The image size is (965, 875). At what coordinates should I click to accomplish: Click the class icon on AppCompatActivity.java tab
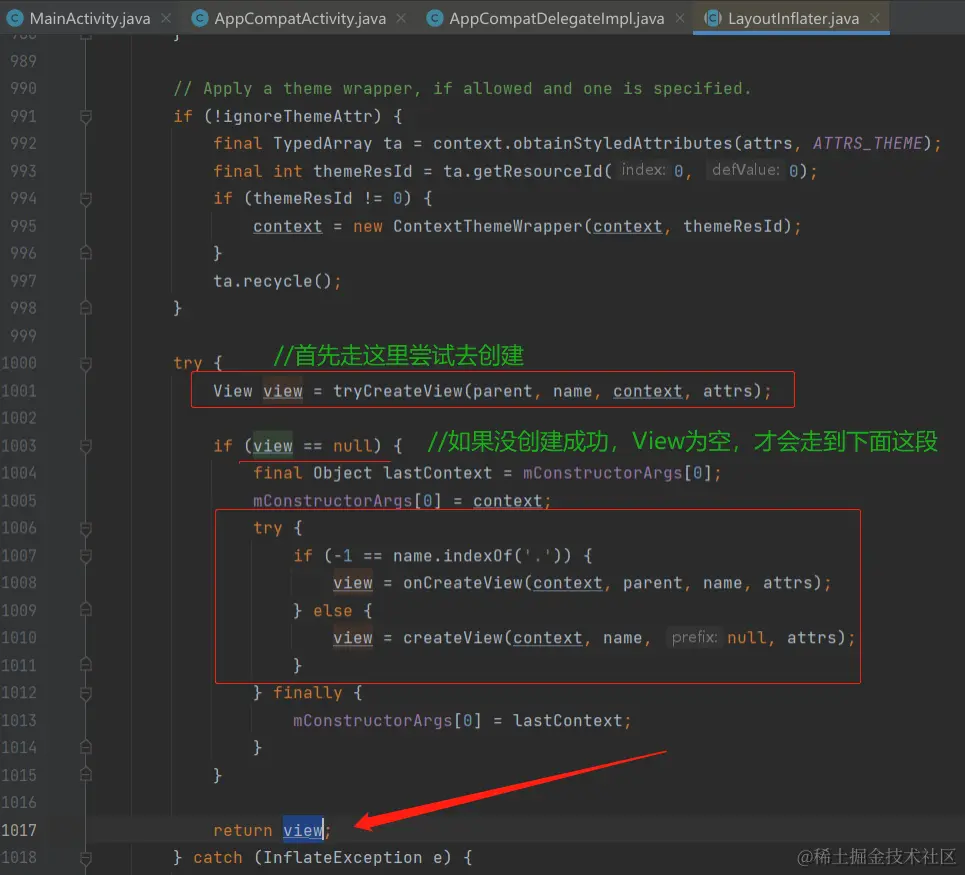[199, 18]
